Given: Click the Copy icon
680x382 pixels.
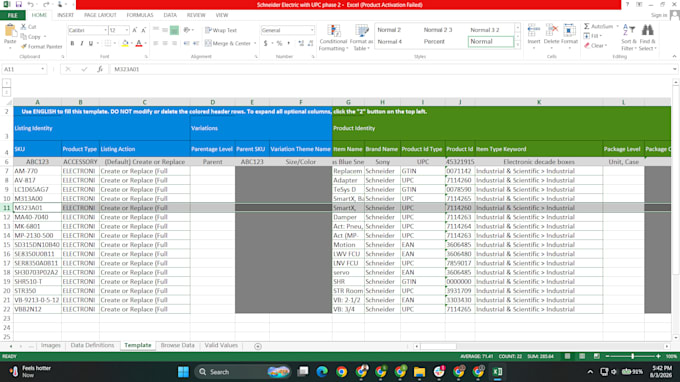Looking at the screenshot, I should 23,37.
